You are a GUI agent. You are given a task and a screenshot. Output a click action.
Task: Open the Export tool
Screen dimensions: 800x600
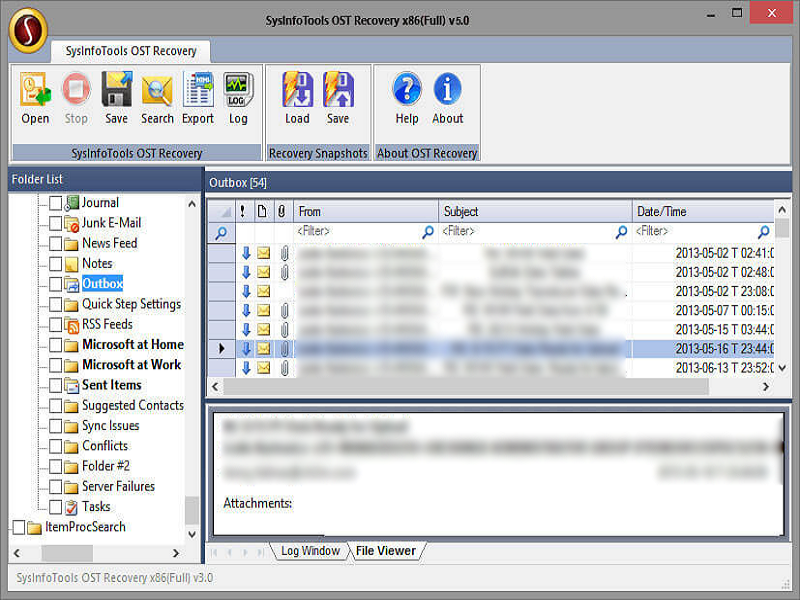tap(197, 97)
